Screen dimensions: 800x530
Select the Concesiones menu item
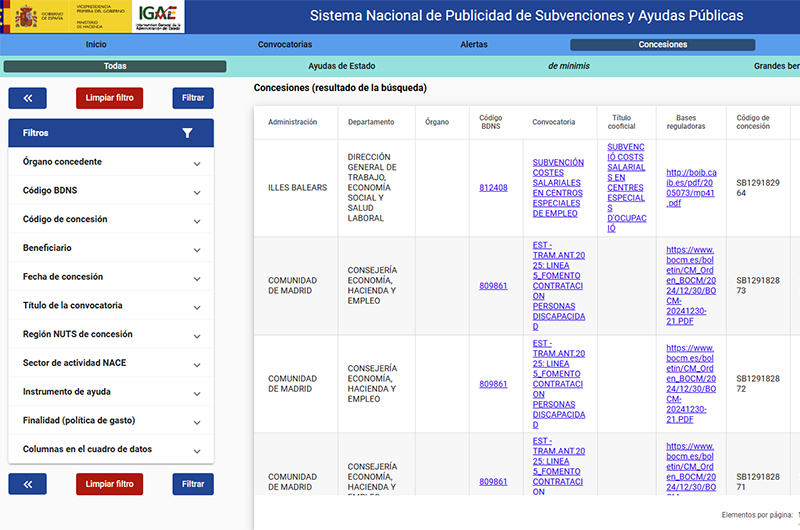point(663,44)
